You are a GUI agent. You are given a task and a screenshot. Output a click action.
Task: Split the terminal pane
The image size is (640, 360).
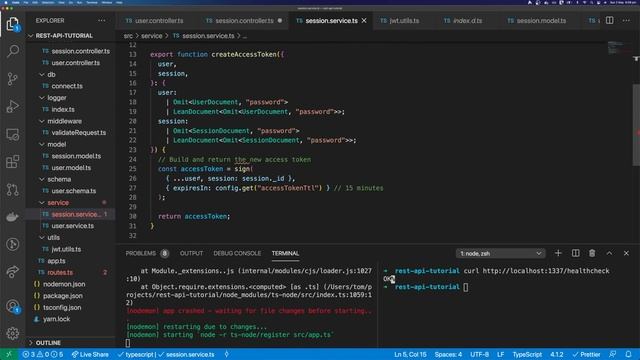[576, 253]
